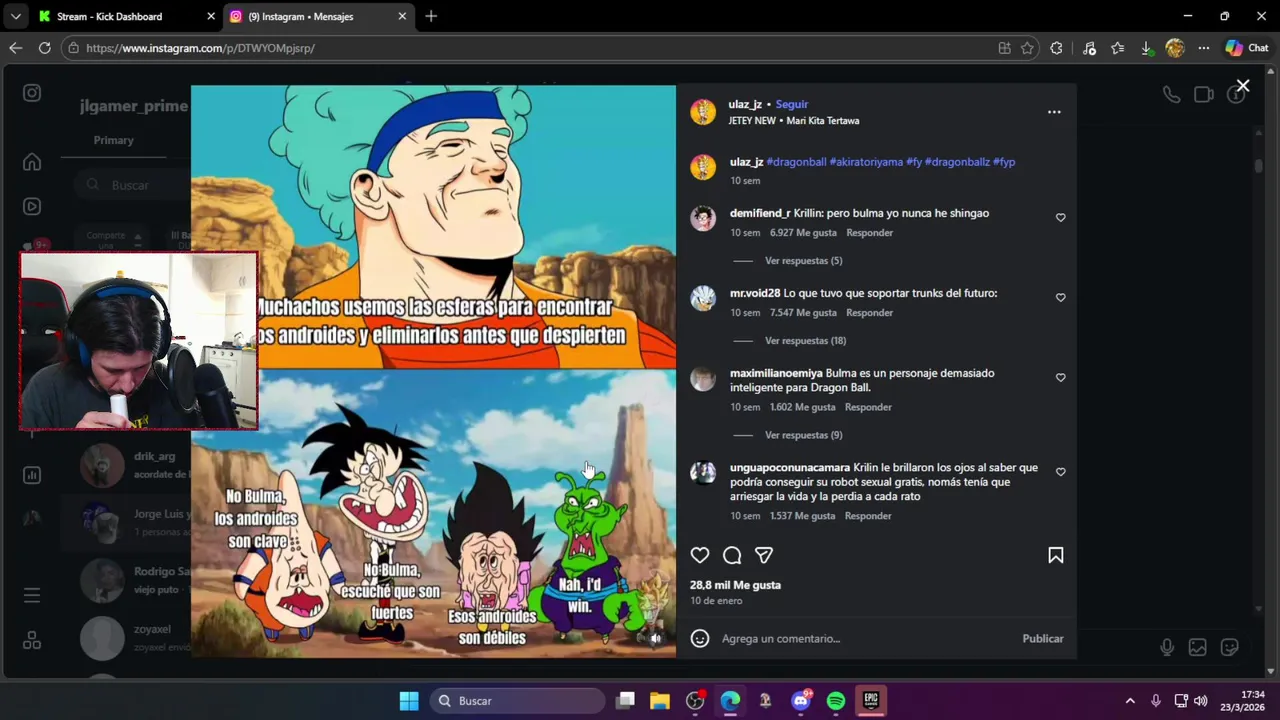Open the apps grid icon in sidebar

click(32, 640)
